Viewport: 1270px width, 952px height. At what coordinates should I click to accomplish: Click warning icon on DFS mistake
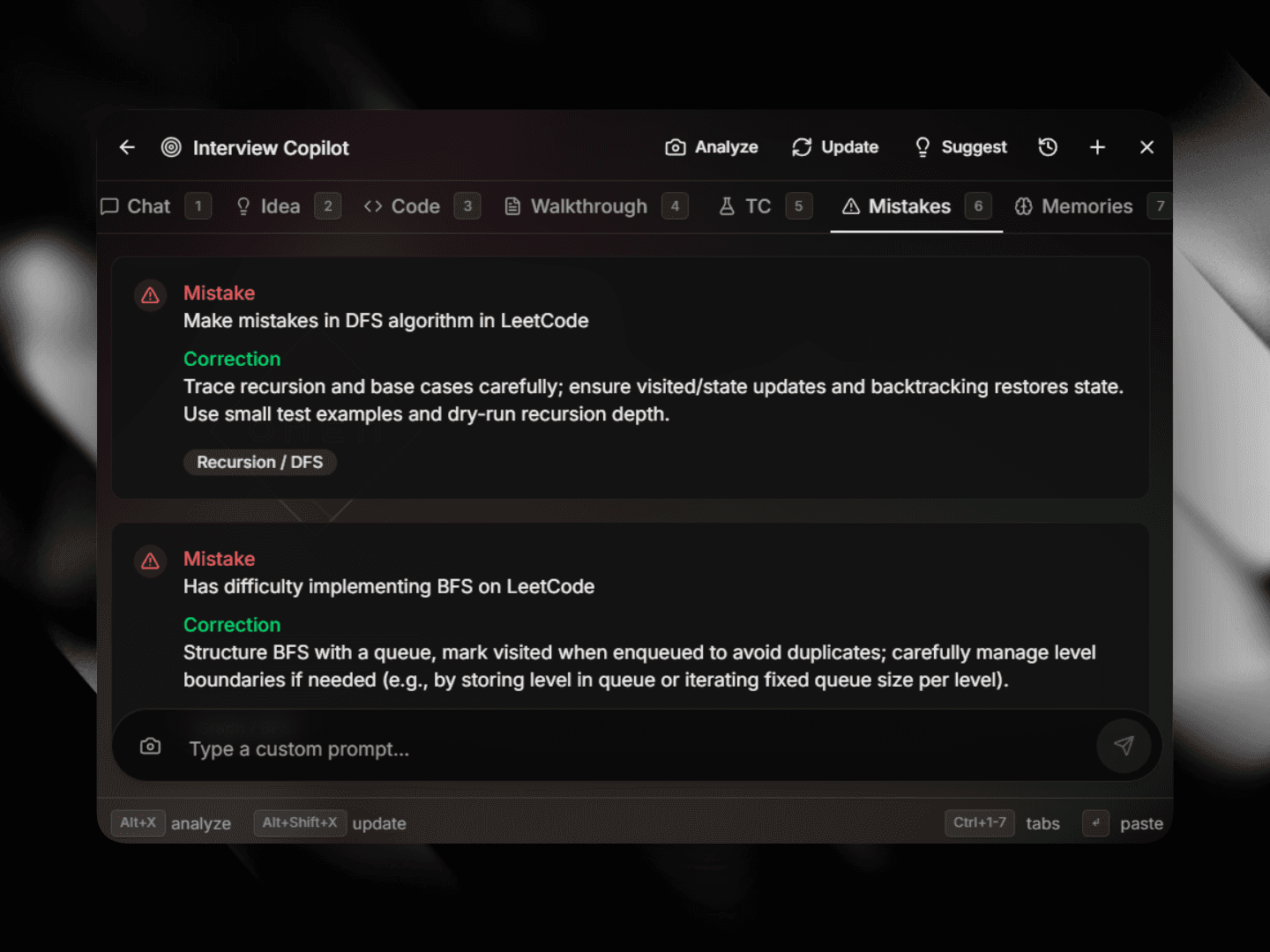click(151, 295)
